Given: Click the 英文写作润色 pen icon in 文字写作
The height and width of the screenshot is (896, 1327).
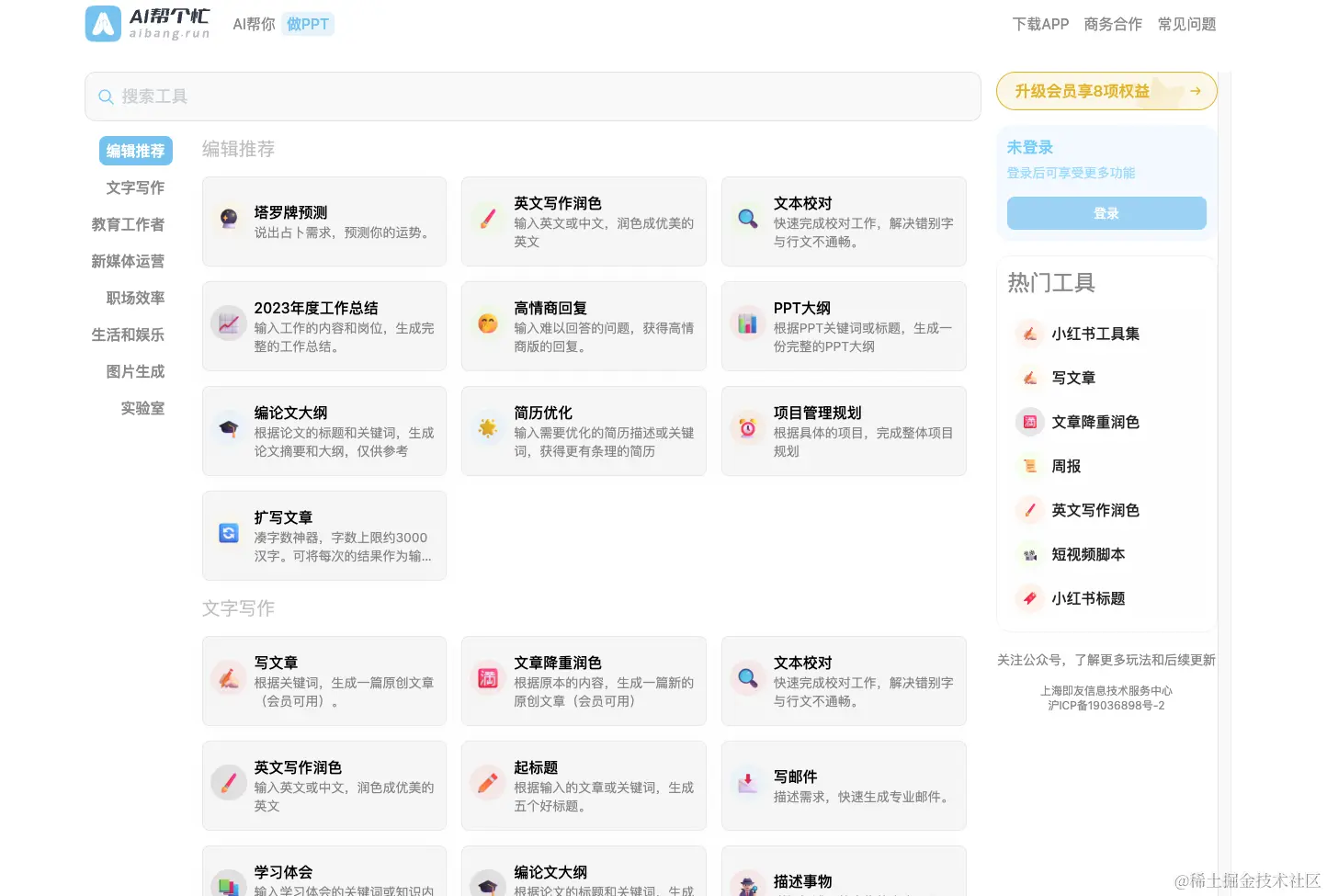Looking at the screenshot, I should (x=228, y=783).
